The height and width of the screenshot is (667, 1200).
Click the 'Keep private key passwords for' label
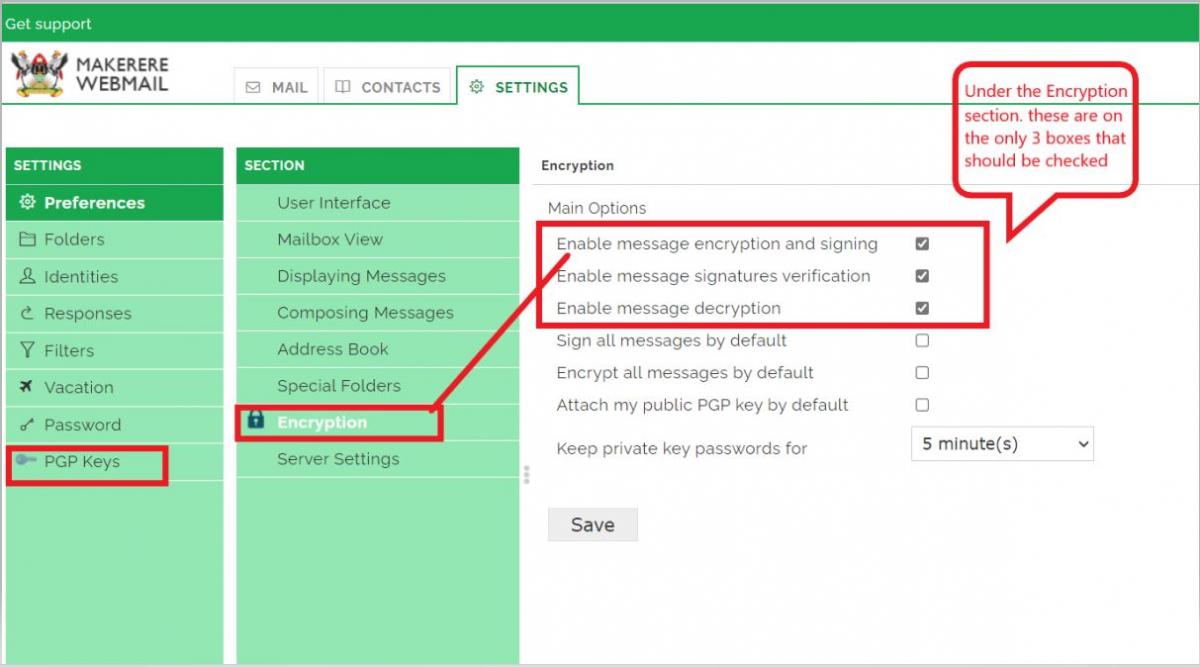pos(682,448)
